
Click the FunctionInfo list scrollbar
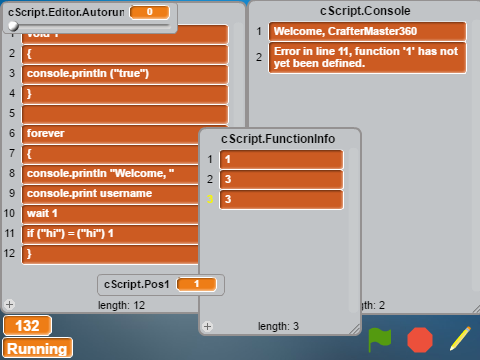353,230
